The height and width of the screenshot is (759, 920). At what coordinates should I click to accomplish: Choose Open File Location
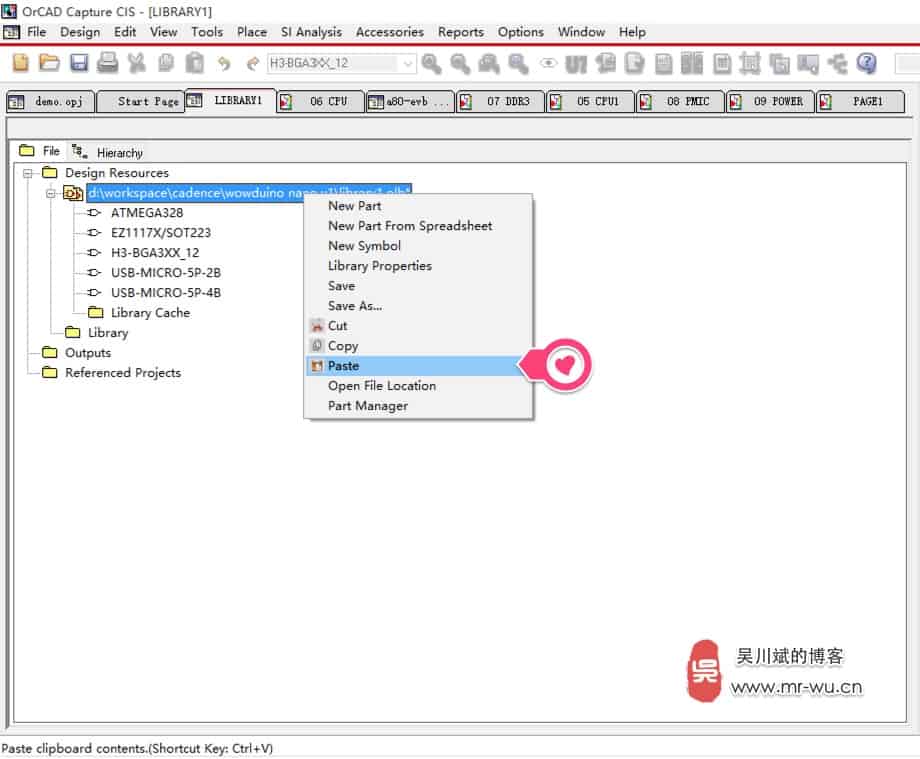coord(419,386)
